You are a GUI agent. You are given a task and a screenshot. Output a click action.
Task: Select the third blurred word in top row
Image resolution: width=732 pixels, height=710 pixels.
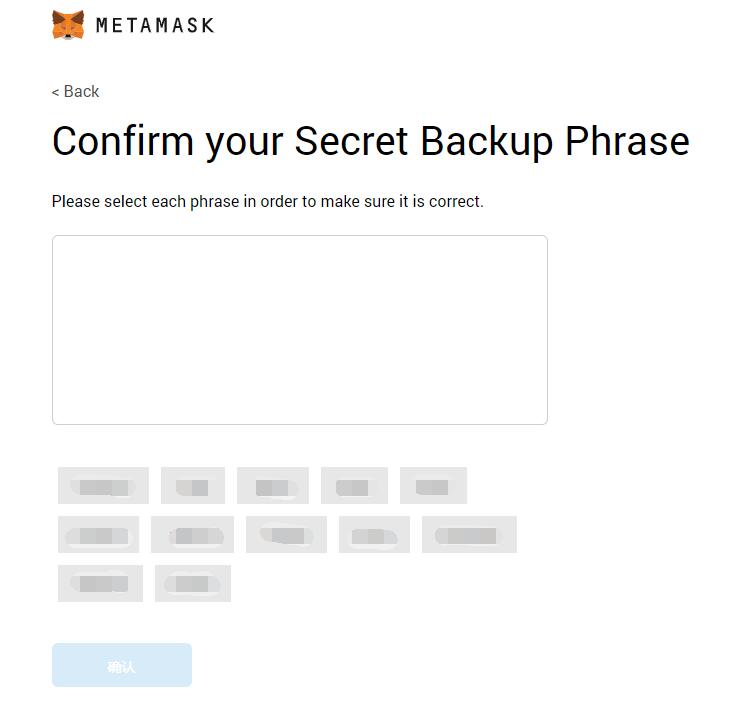pyautogui.click(x=272, y=486)
